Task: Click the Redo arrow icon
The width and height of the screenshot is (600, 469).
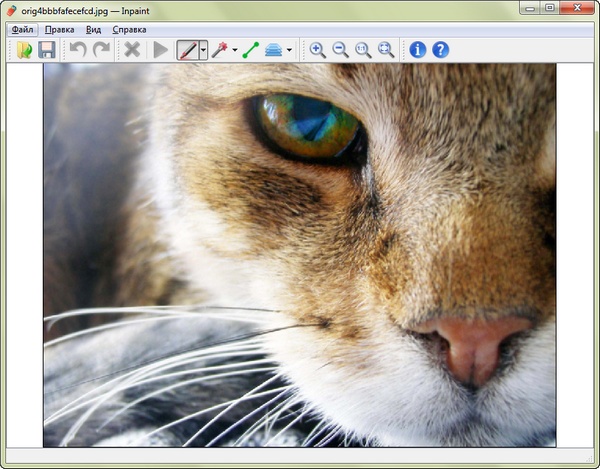Action: tap(101, 49)
